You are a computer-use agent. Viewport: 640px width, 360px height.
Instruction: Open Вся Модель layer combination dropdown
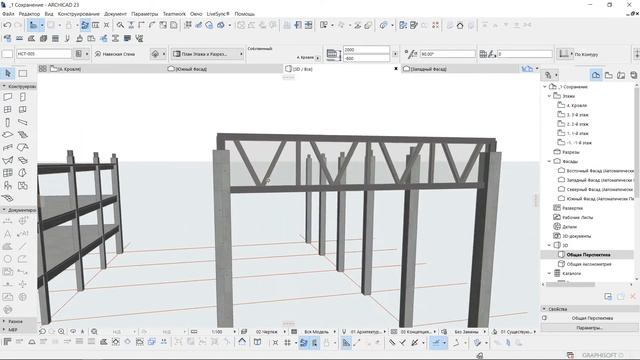tap(316, 332)
